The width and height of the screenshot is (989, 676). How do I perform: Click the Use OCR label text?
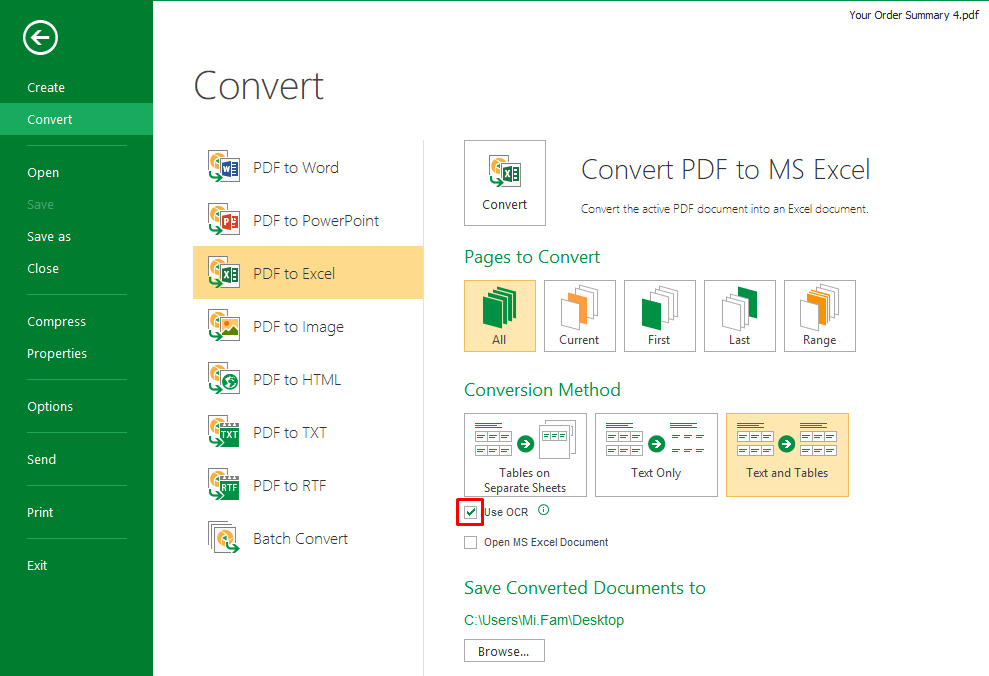coord(506,512)
